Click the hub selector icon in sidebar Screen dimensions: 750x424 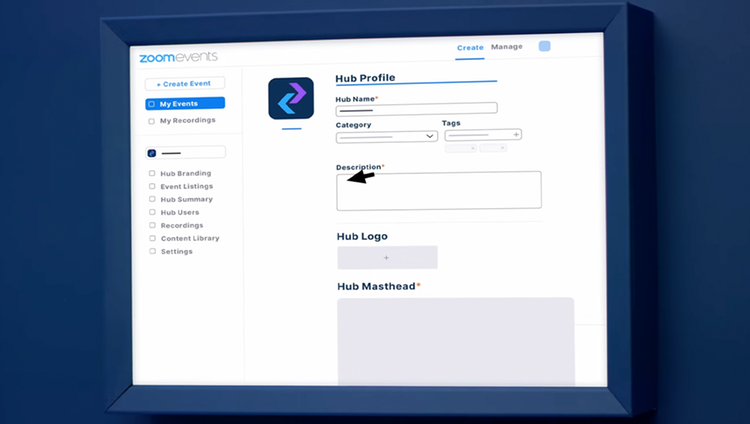tap(152, 153)
